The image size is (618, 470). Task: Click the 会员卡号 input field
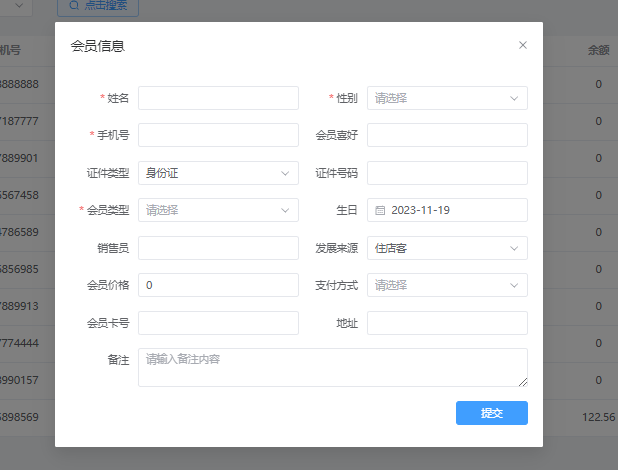(218, 323)
